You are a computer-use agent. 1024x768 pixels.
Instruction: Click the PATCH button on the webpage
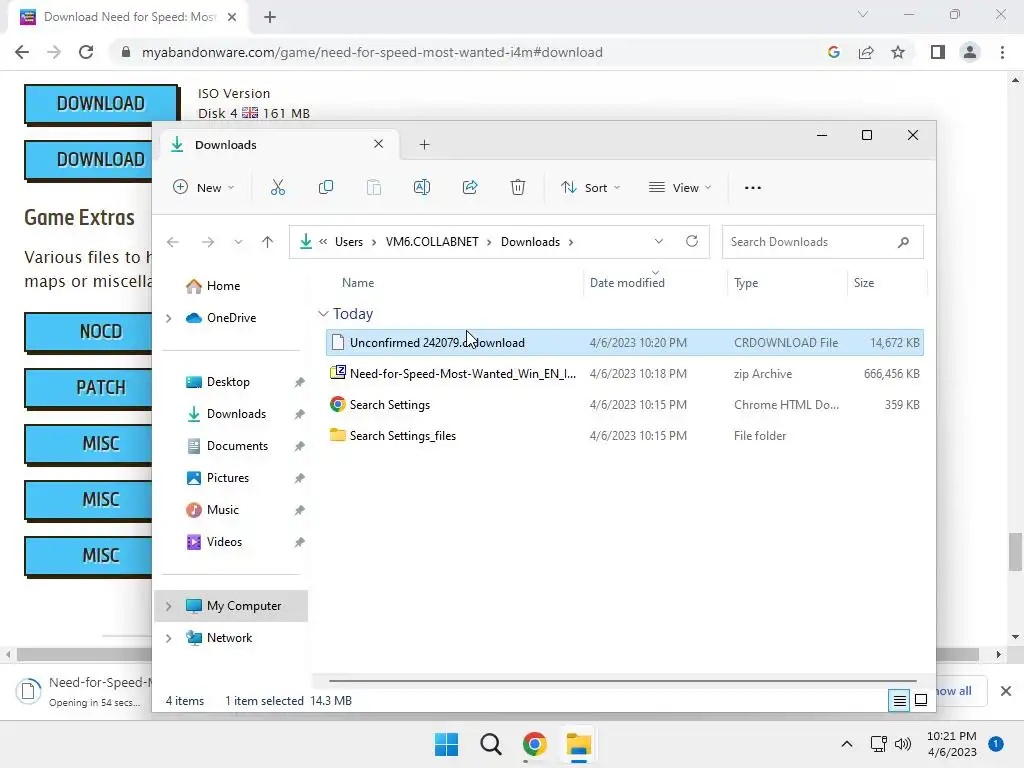[89, 388]
